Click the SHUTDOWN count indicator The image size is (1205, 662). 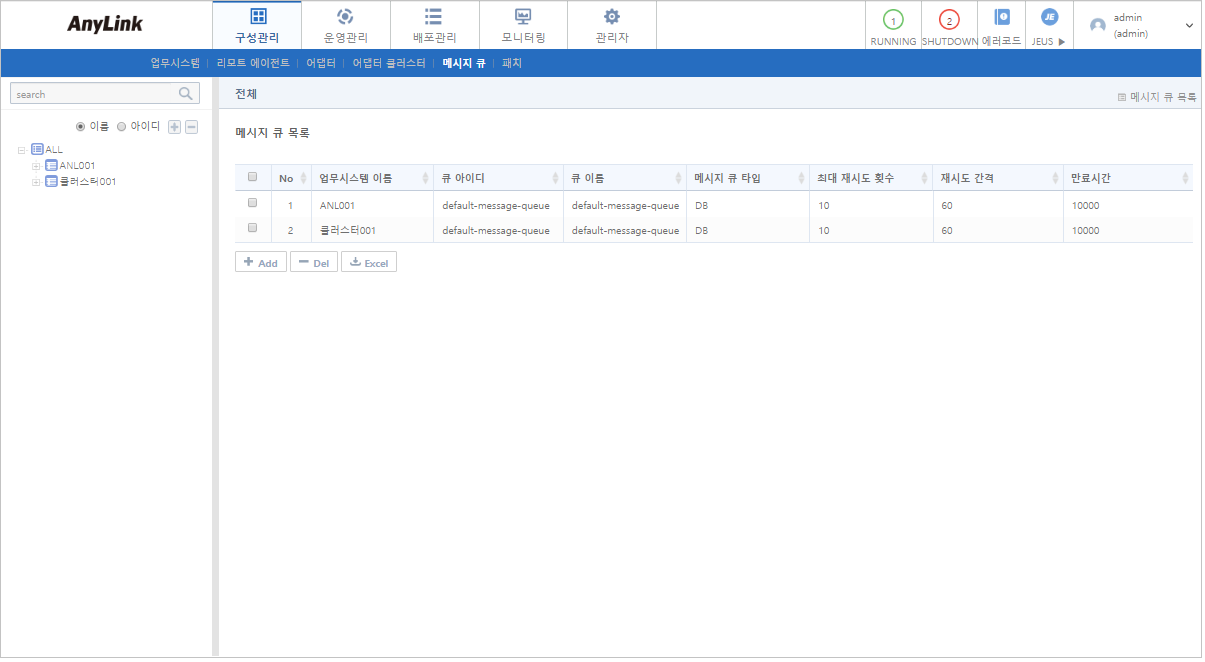click(948, 18)
